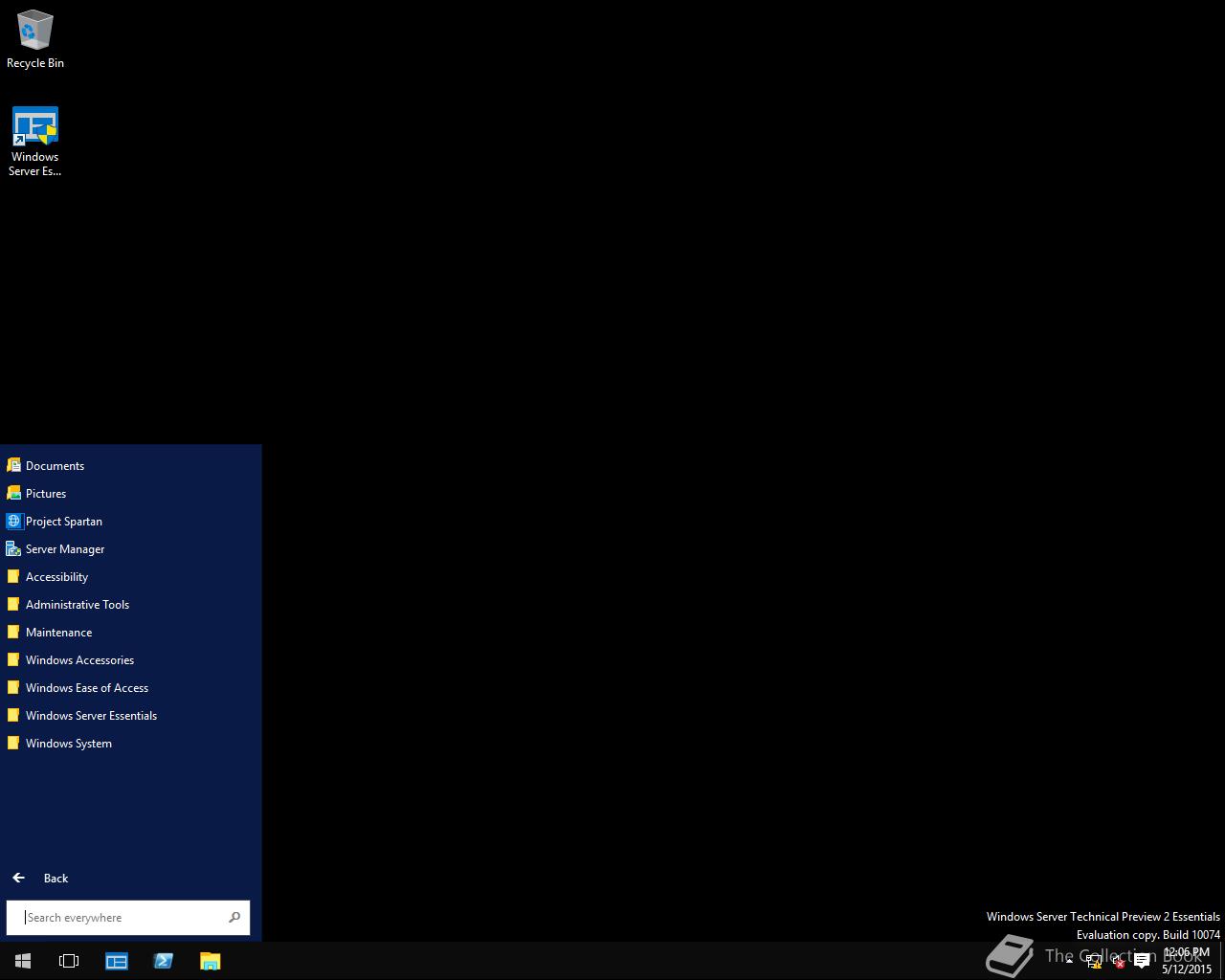This screenshot has width=1225, height=980.
Task: Click the magnifier icon in search box
Action: pos(234,917)
